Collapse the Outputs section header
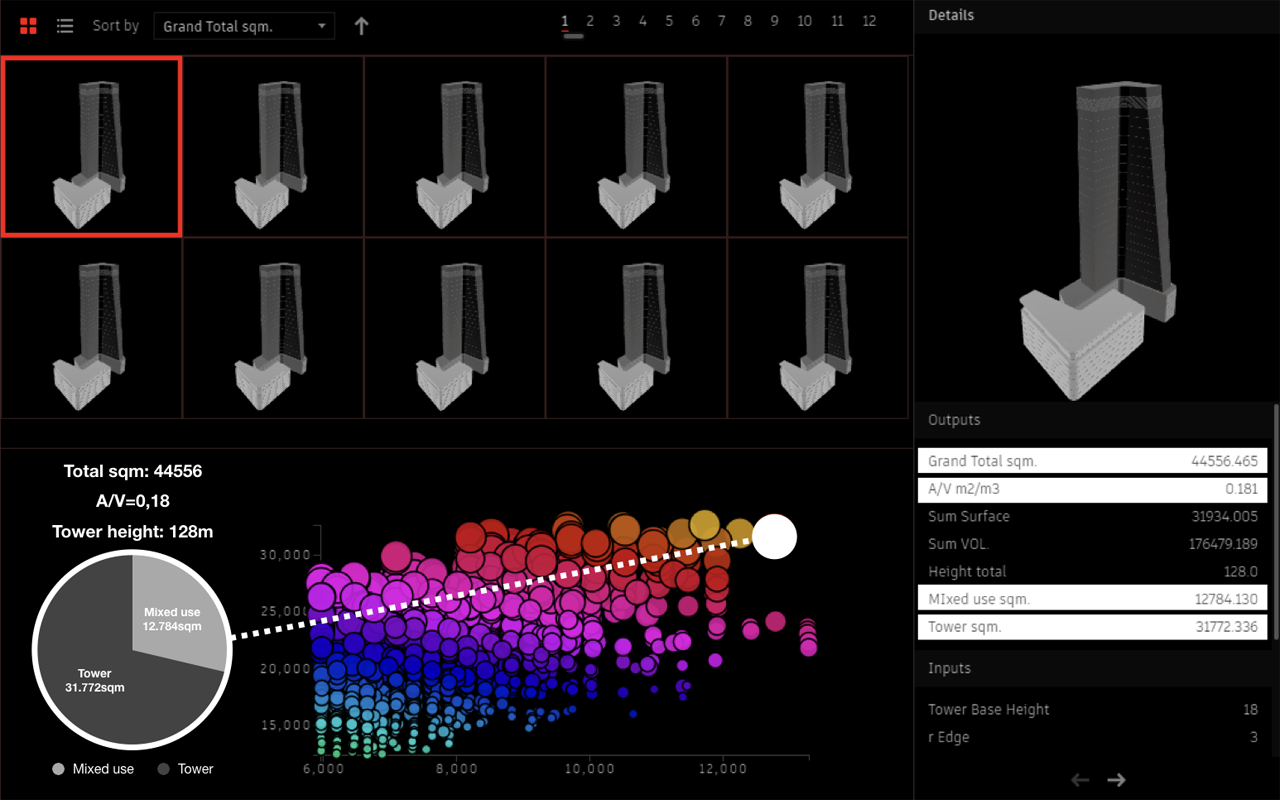Image resolution: width=1280 pixels, height=800 pixels. [954, 420]
